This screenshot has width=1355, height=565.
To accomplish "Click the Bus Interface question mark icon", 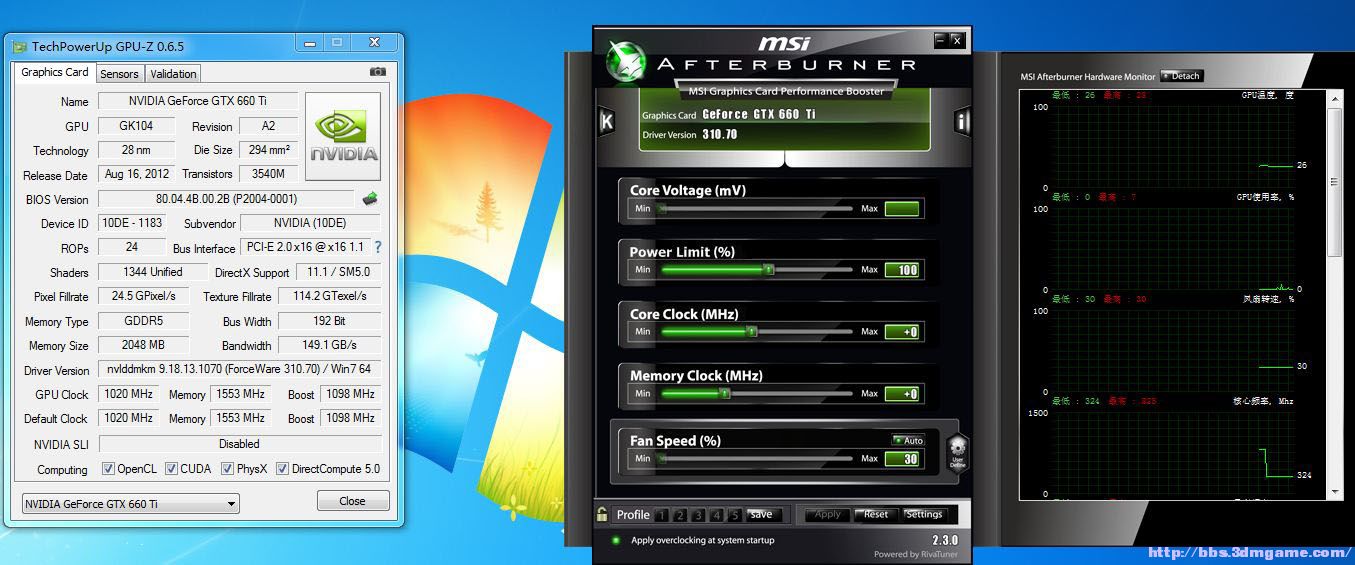I will [377, 248].
